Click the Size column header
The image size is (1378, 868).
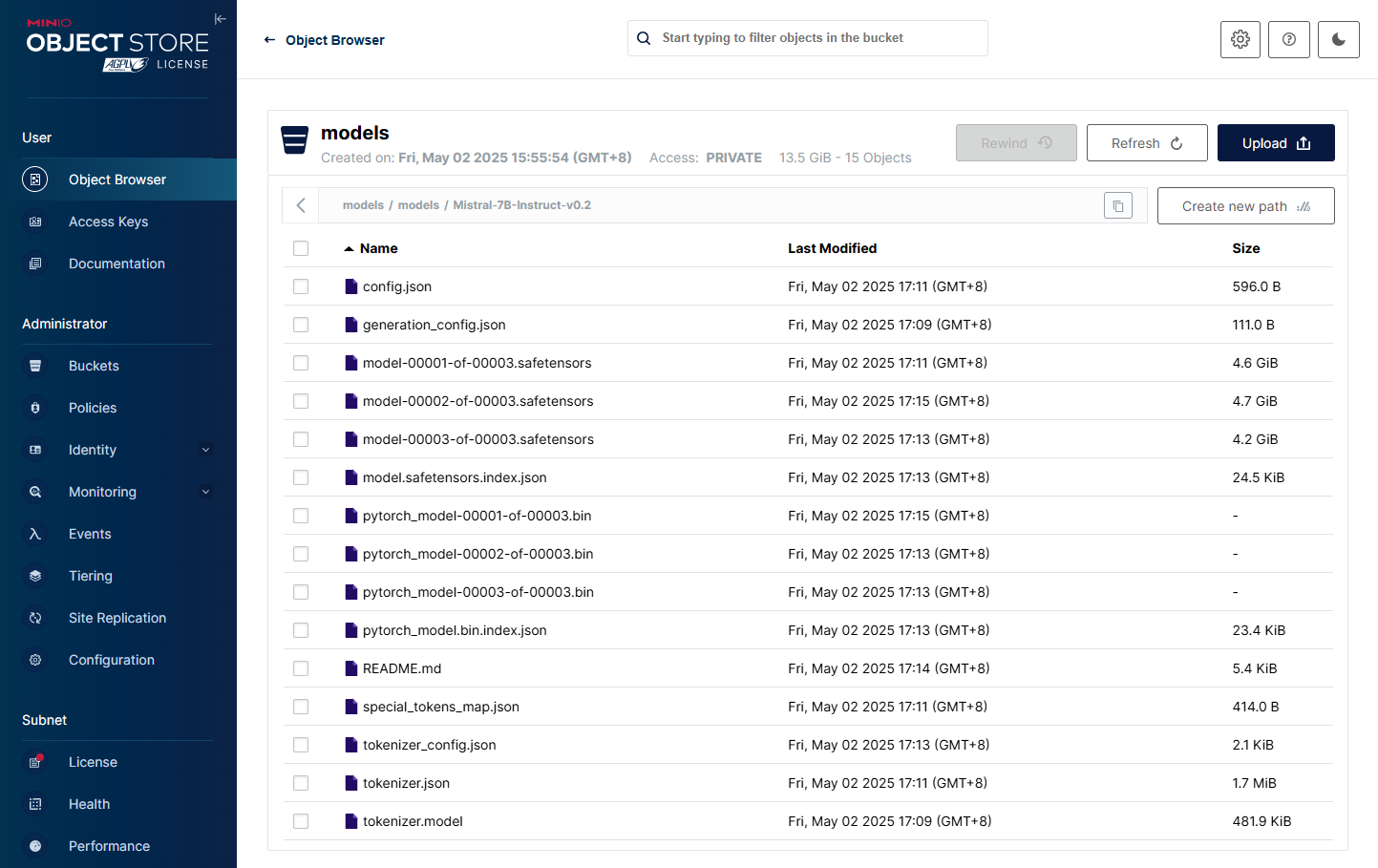pyautogui.click(x=1245, y=248)
